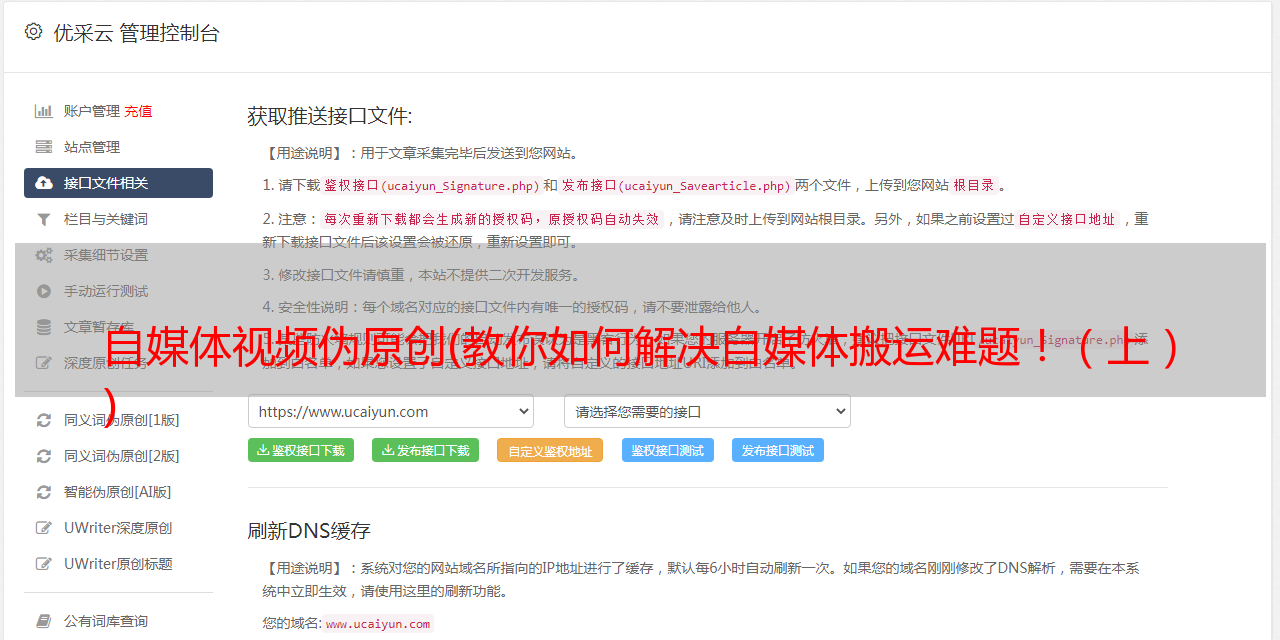This screenshot has height=640, width=1280.
Task: Click the 优采云 管理控制台 title
Action: (136, 33)
